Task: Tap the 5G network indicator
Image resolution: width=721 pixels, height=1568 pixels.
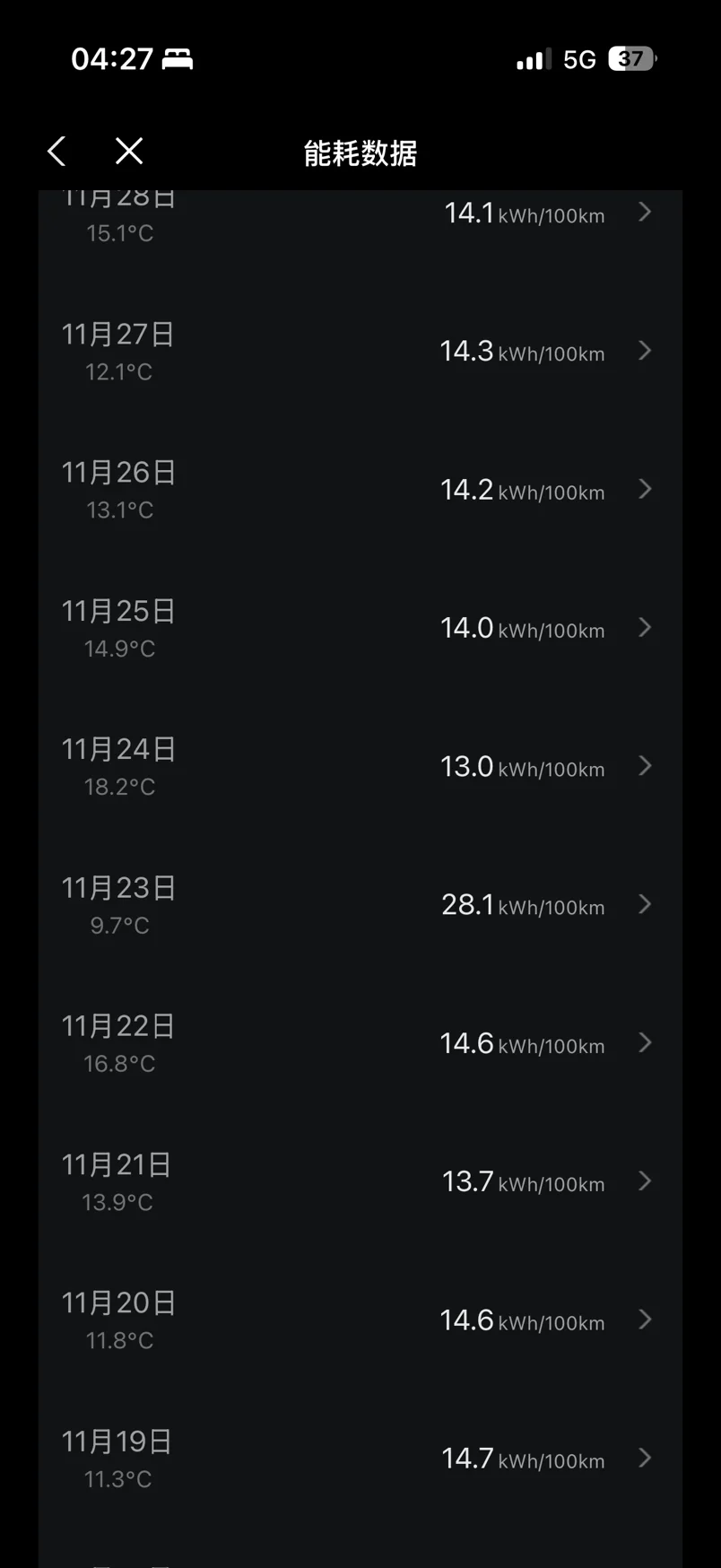Action: tap(579, 60)
